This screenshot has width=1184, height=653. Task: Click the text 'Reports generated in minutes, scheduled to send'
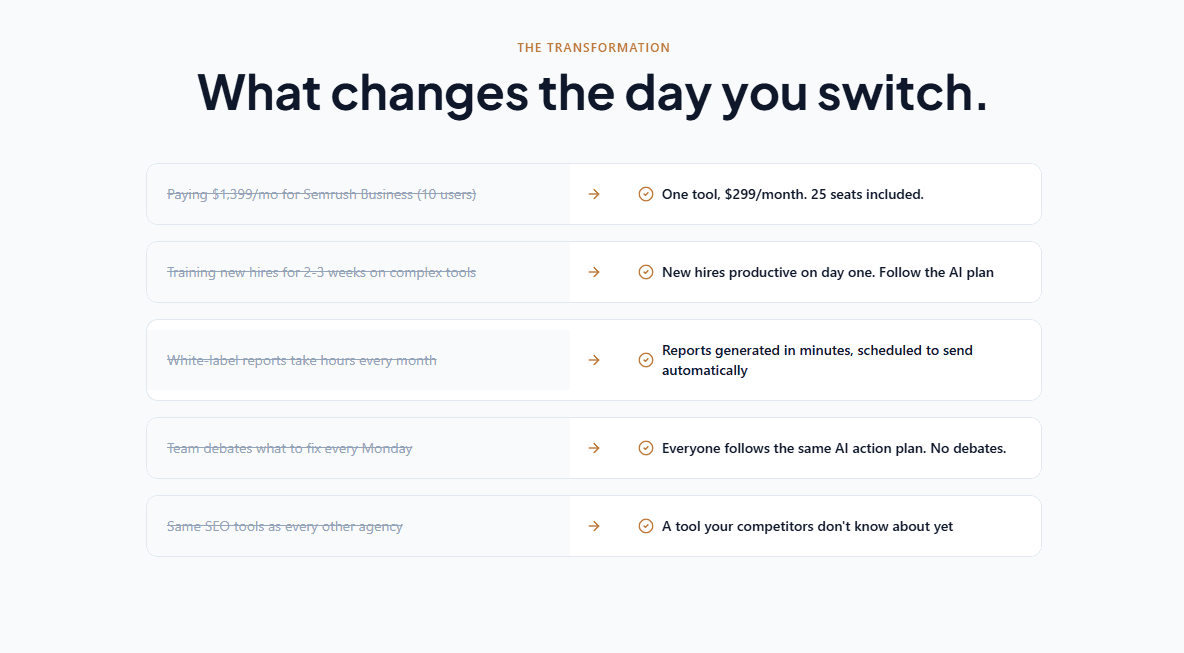(x=817, y=350)
